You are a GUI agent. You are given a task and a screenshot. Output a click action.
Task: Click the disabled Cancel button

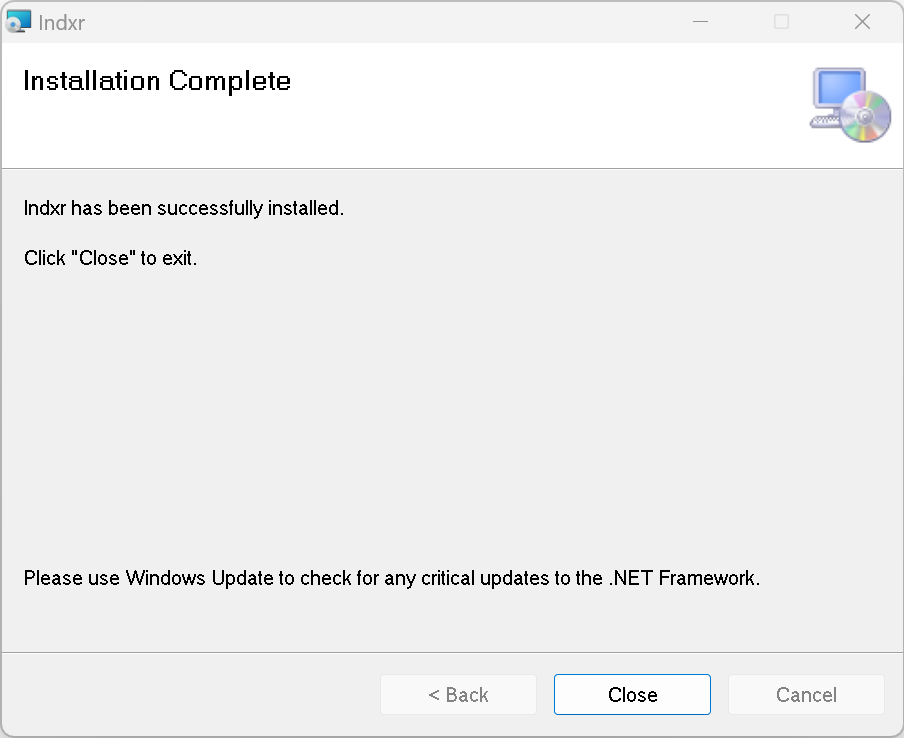[806, 694]
